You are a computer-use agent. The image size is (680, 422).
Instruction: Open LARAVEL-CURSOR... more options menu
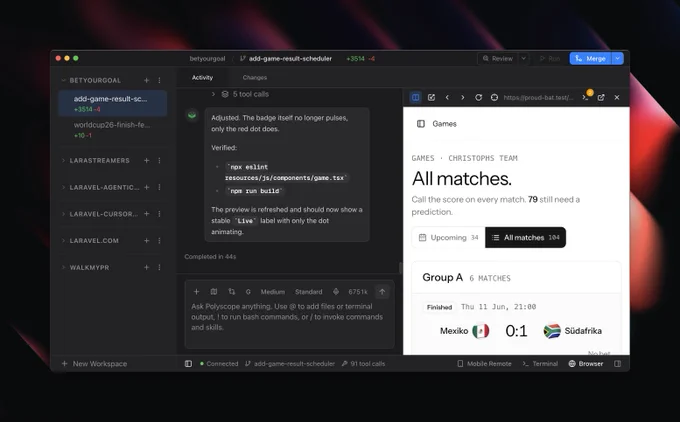point(159,214)
